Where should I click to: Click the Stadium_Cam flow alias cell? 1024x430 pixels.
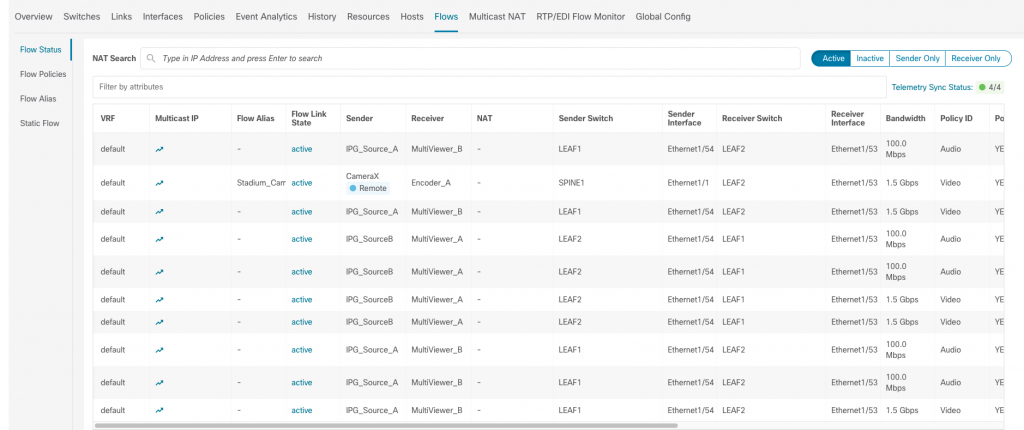261,183
